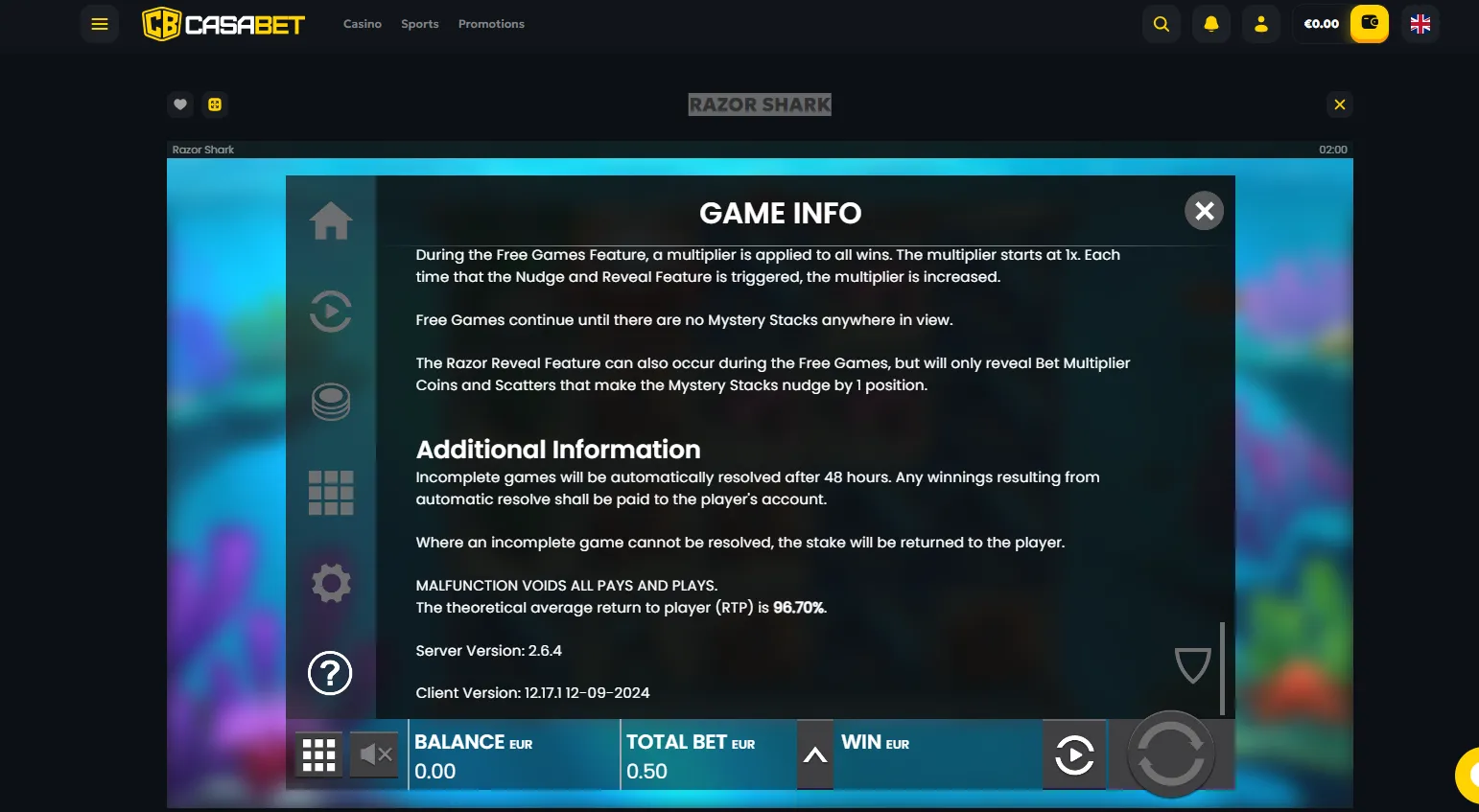The image size is (1479, 812).
Task: Add Razor Shark to favorites (heart icon)
Action: coord(180,104)
